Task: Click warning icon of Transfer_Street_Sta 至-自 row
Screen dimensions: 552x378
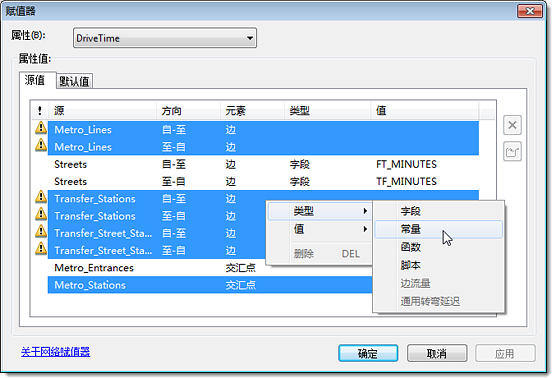Action: coord(41,248)
